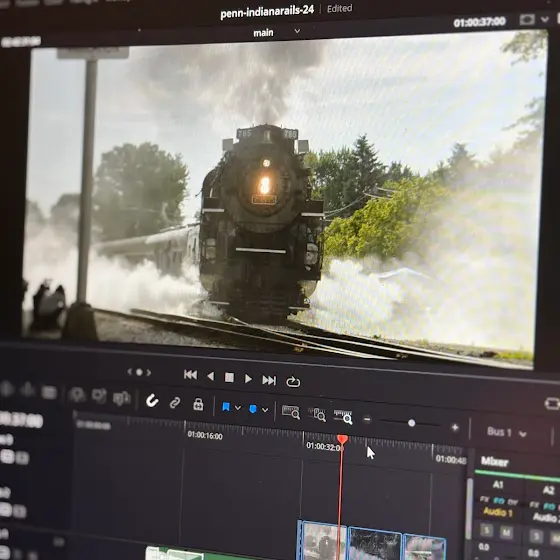
Task: Click the FX slot on A1
Action: [484, 499]
